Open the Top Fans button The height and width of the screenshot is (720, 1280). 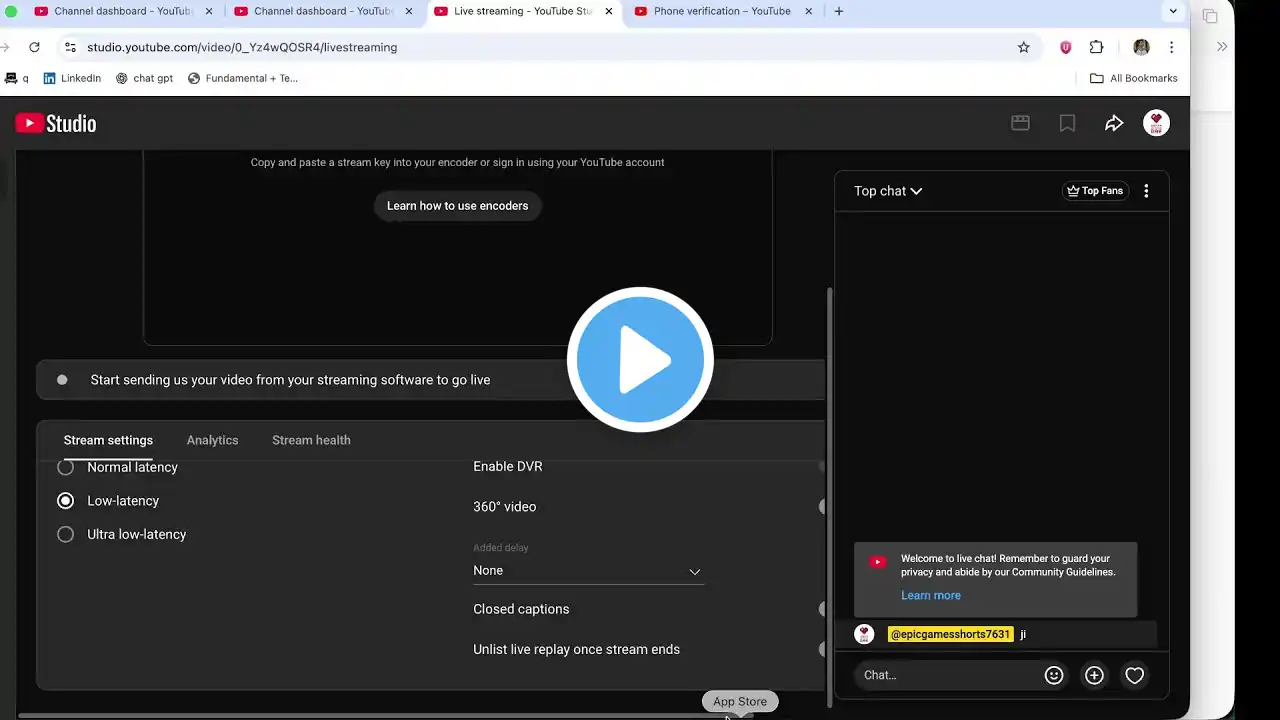pos(1095,191)
